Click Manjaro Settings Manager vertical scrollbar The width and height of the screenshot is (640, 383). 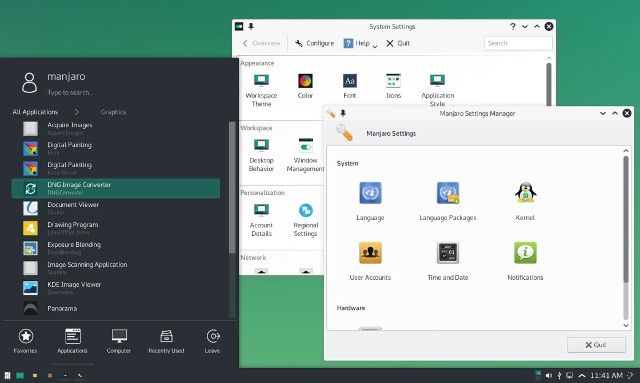pyautogui.click(x=626, y=219)
